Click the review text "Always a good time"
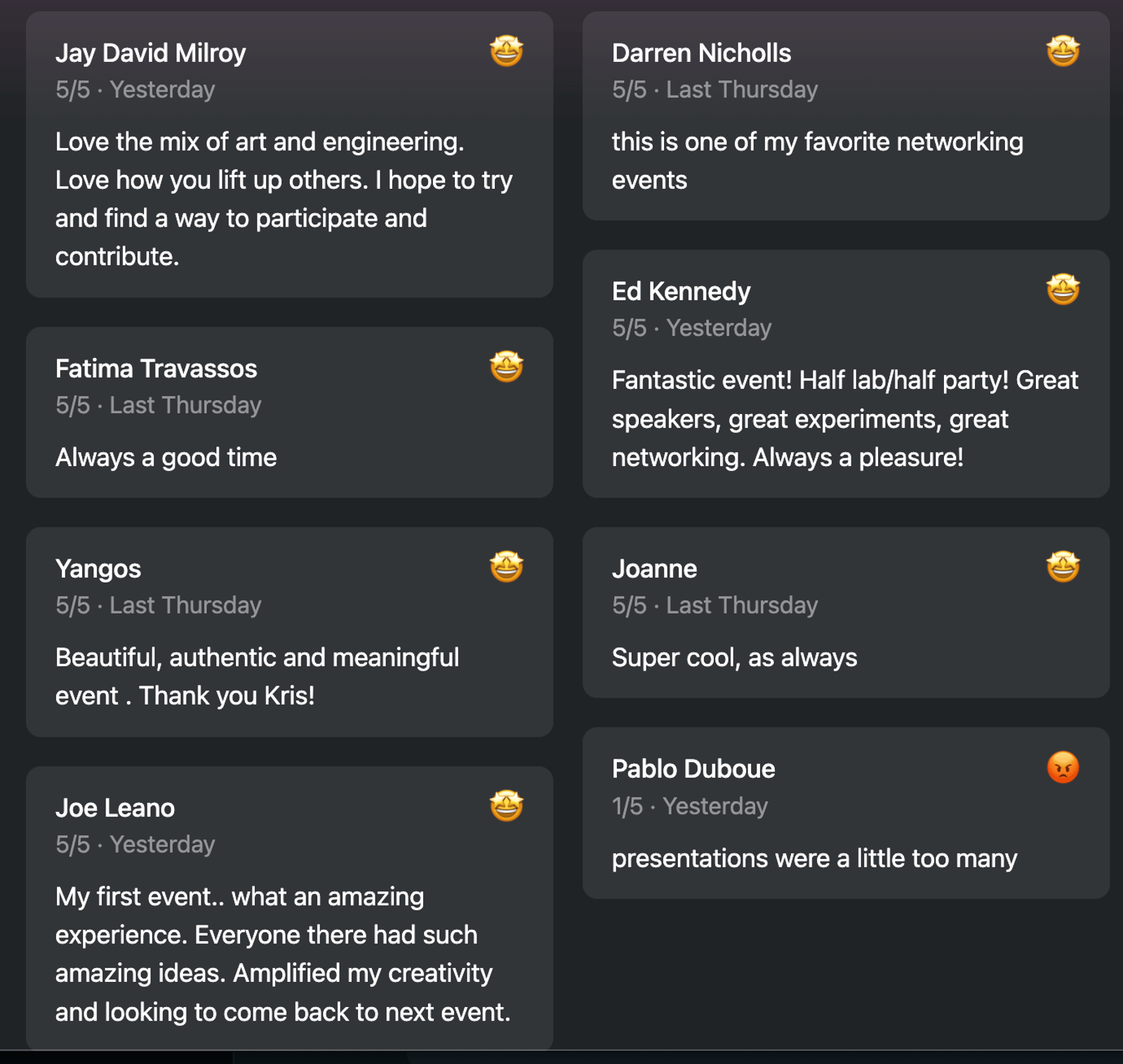This screenshot has width=1123, height=1064. pyautogui.click(x=166, y=458)
